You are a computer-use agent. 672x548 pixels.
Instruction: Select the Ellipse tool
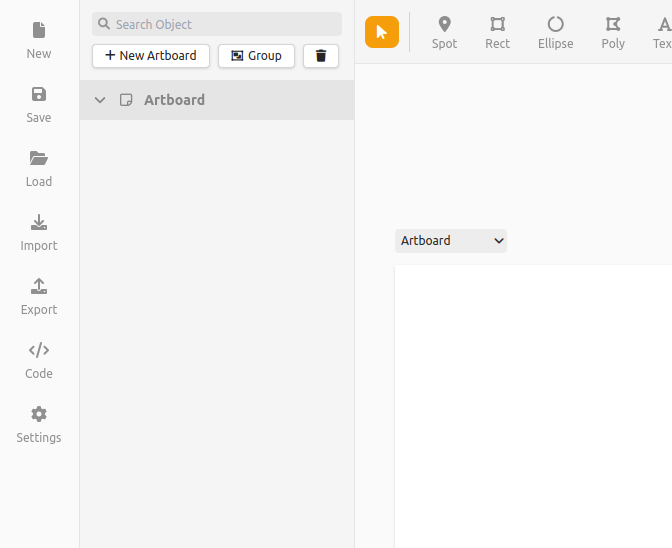click(555, 33)
